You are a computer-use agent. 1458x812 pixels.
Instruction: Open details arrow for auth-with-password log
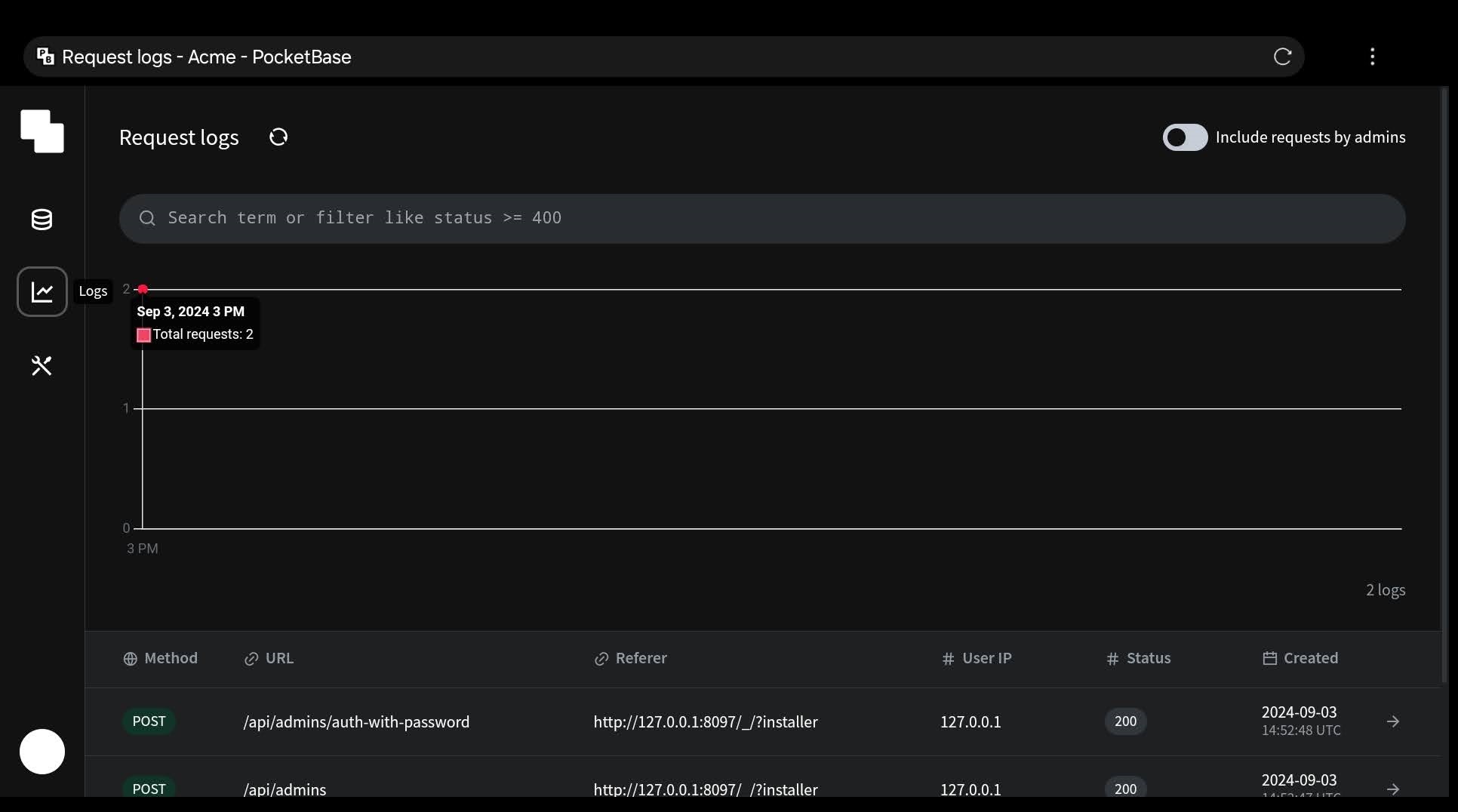[x=1393, y=722]
